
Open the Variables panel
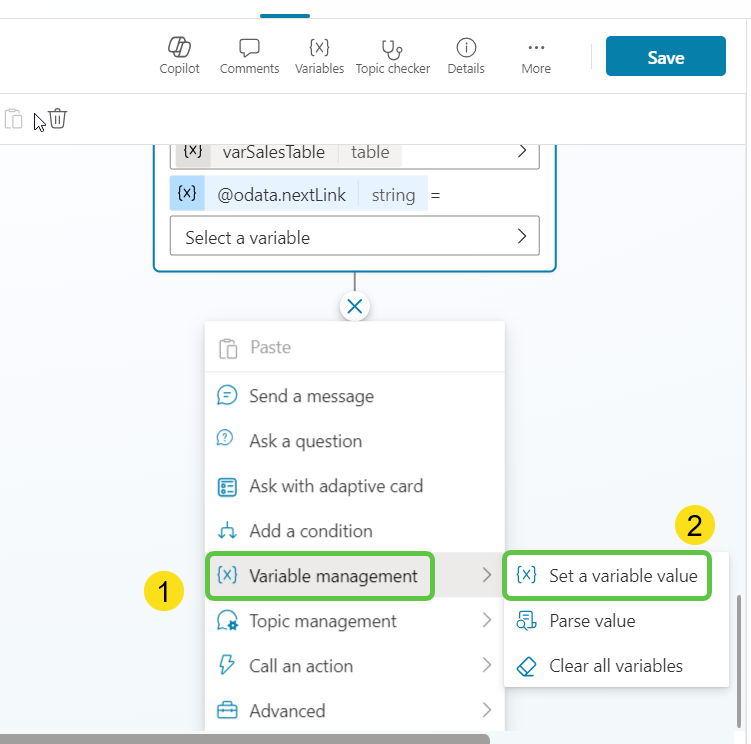tap(319, 56)
